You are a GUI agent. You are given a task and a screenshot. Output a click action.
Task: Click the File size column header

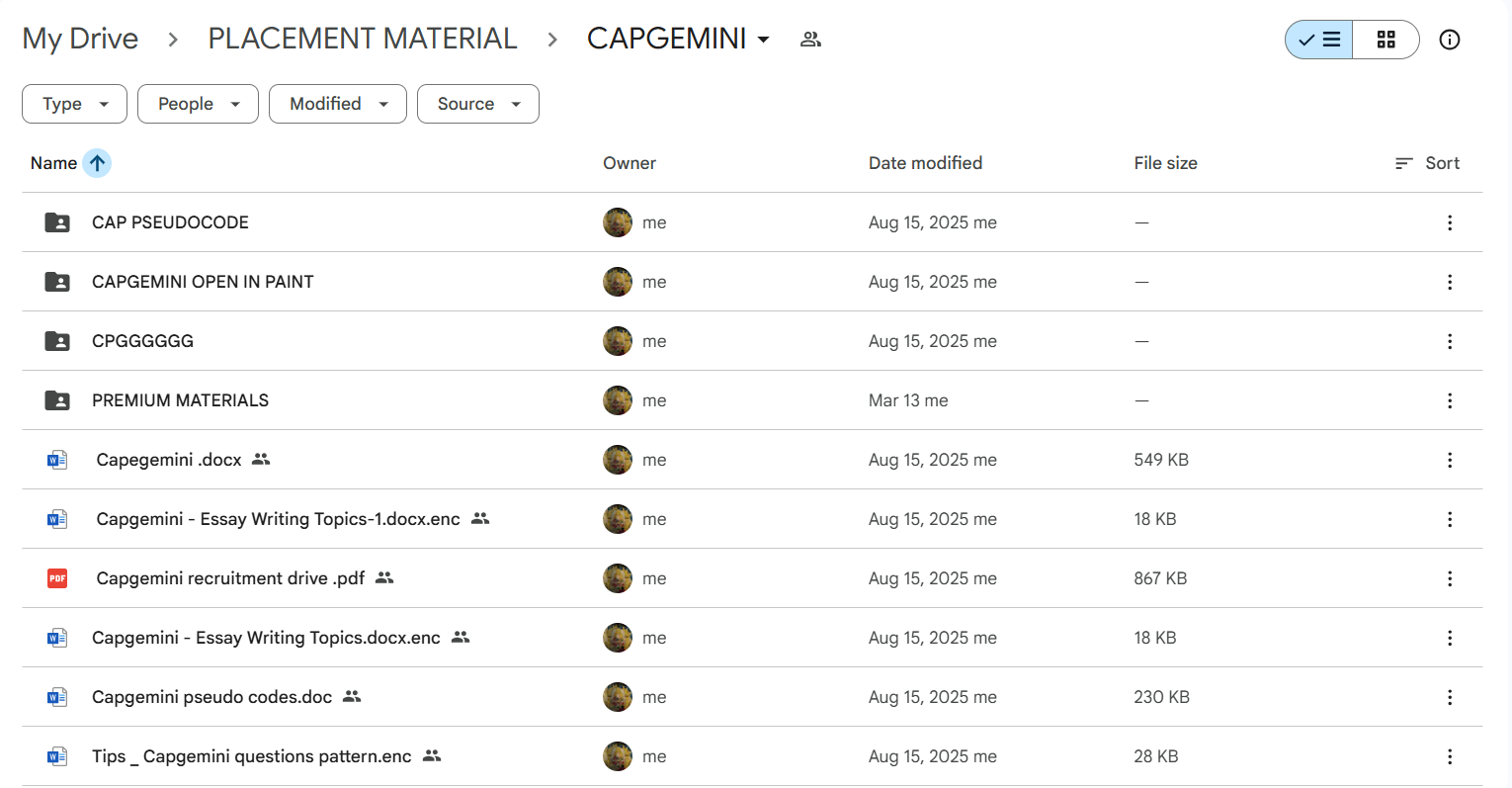[x=1165, y=163]
